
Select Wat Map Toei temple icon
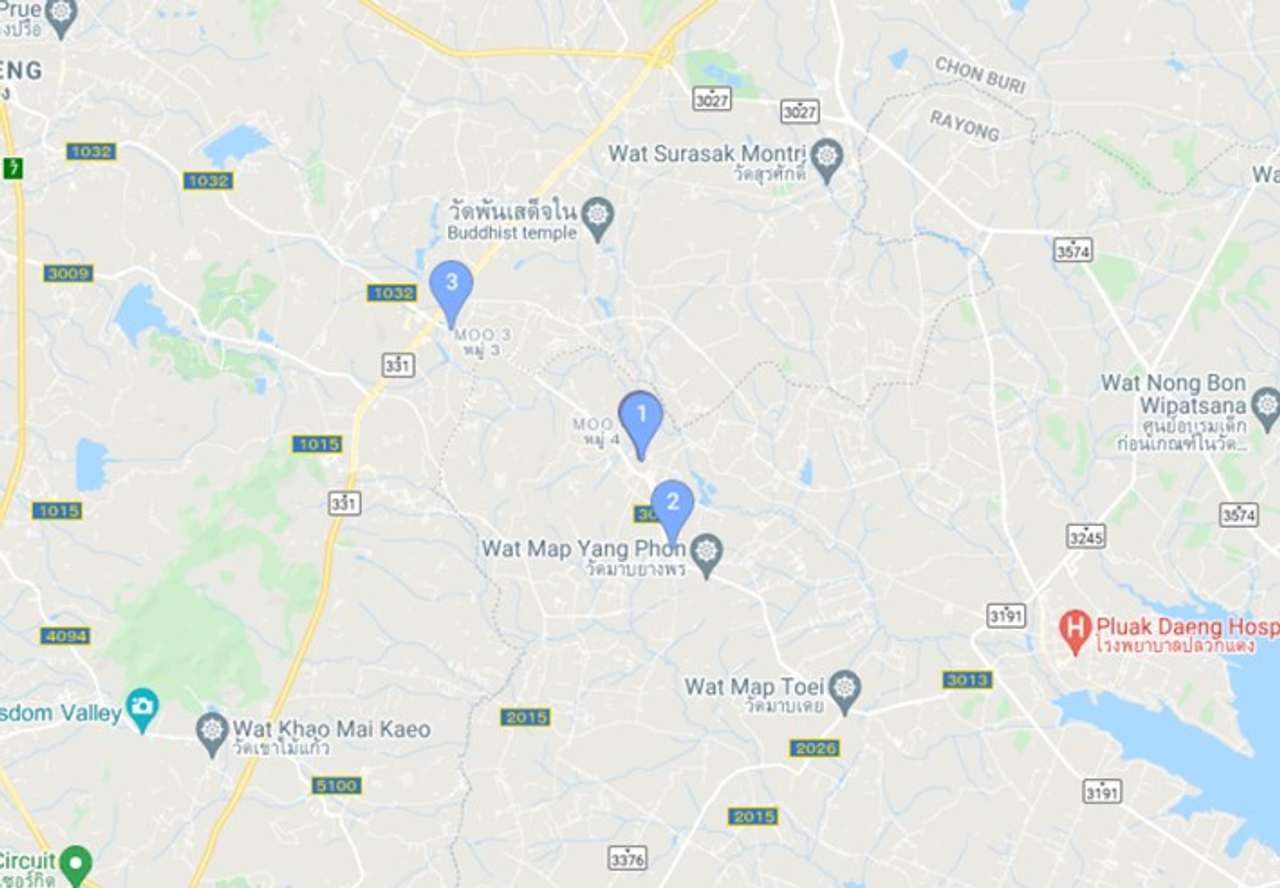(846, 693)
